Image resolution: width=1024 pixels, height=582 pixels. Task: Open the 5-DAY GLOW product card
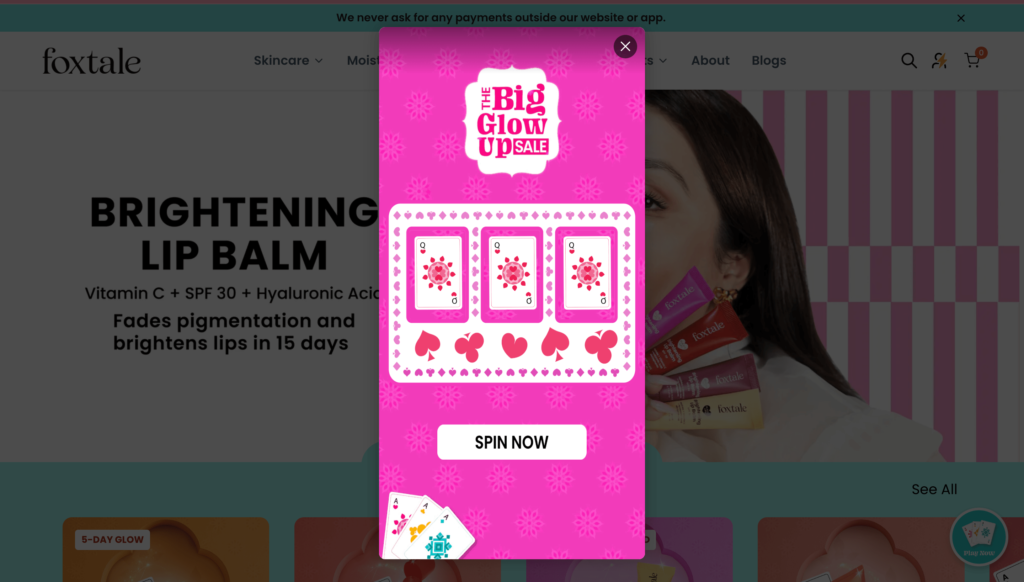coord(166,549)
